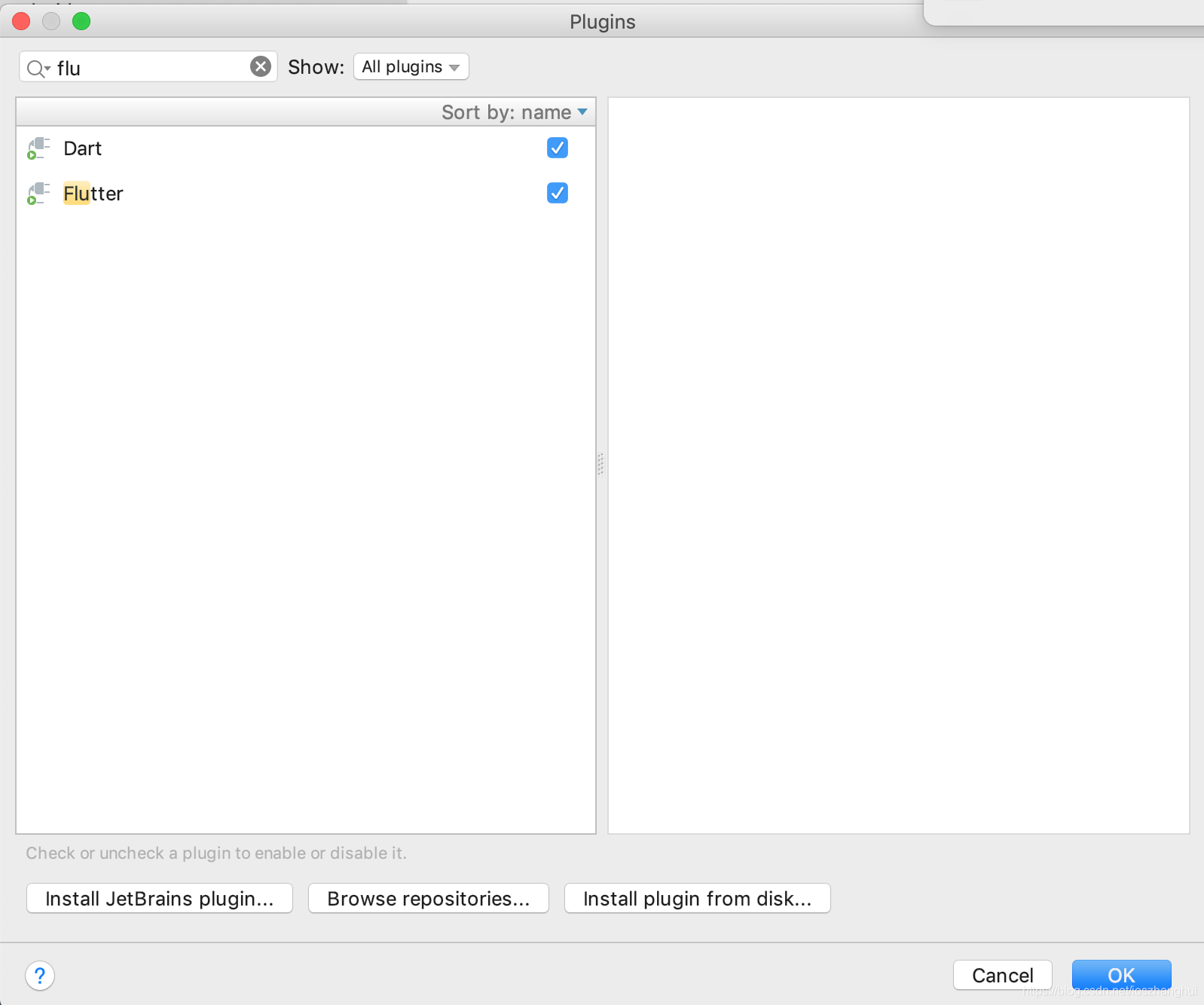Open Browse repositories dialog
Image resolution: width=1204 pixels, height=1005 pixels.
point(429,898)
